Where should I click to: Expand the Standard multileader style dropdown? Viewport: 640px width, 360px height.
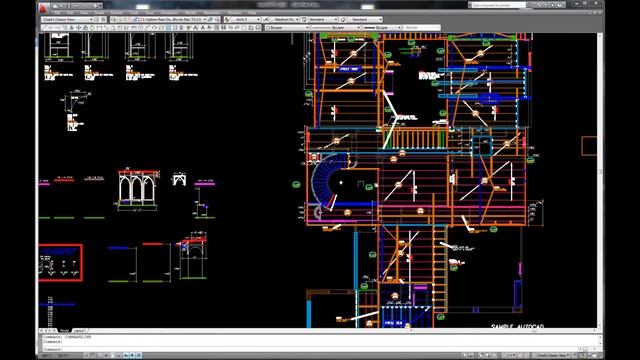pyautogui.click(x=380, y=20)
